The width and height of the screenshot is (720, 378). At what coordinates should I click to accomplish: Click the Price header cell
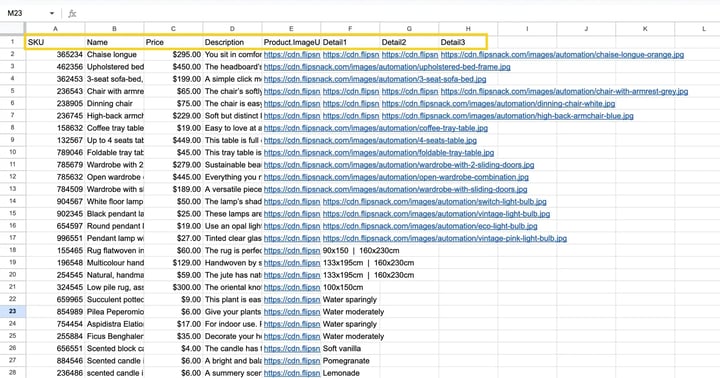click(x=173, y=42)
